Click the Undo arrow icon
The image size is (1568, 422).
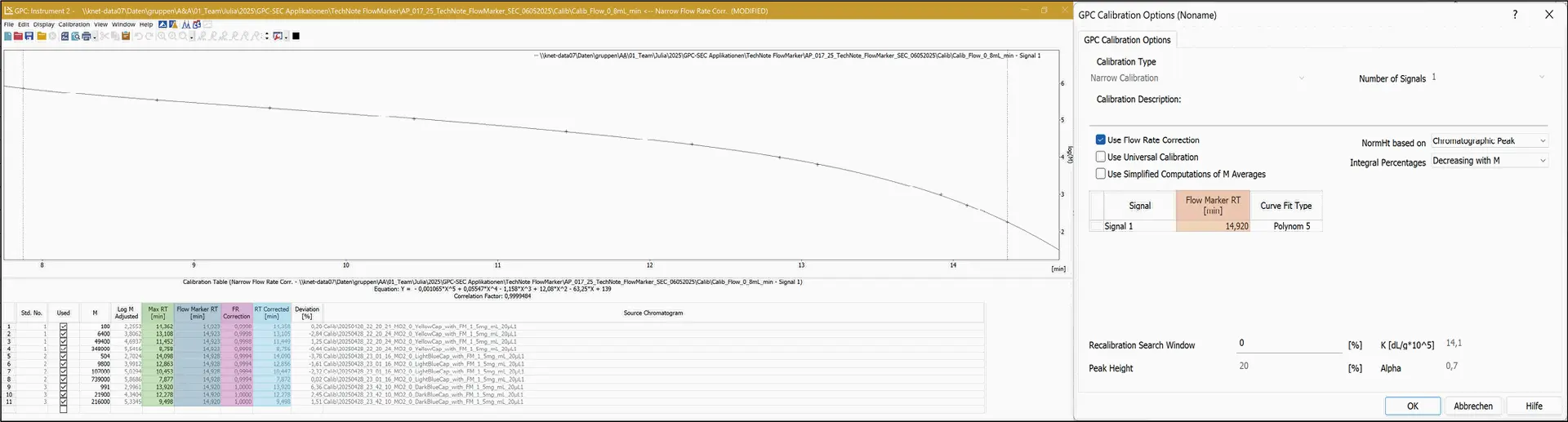[x=139, y=36]
